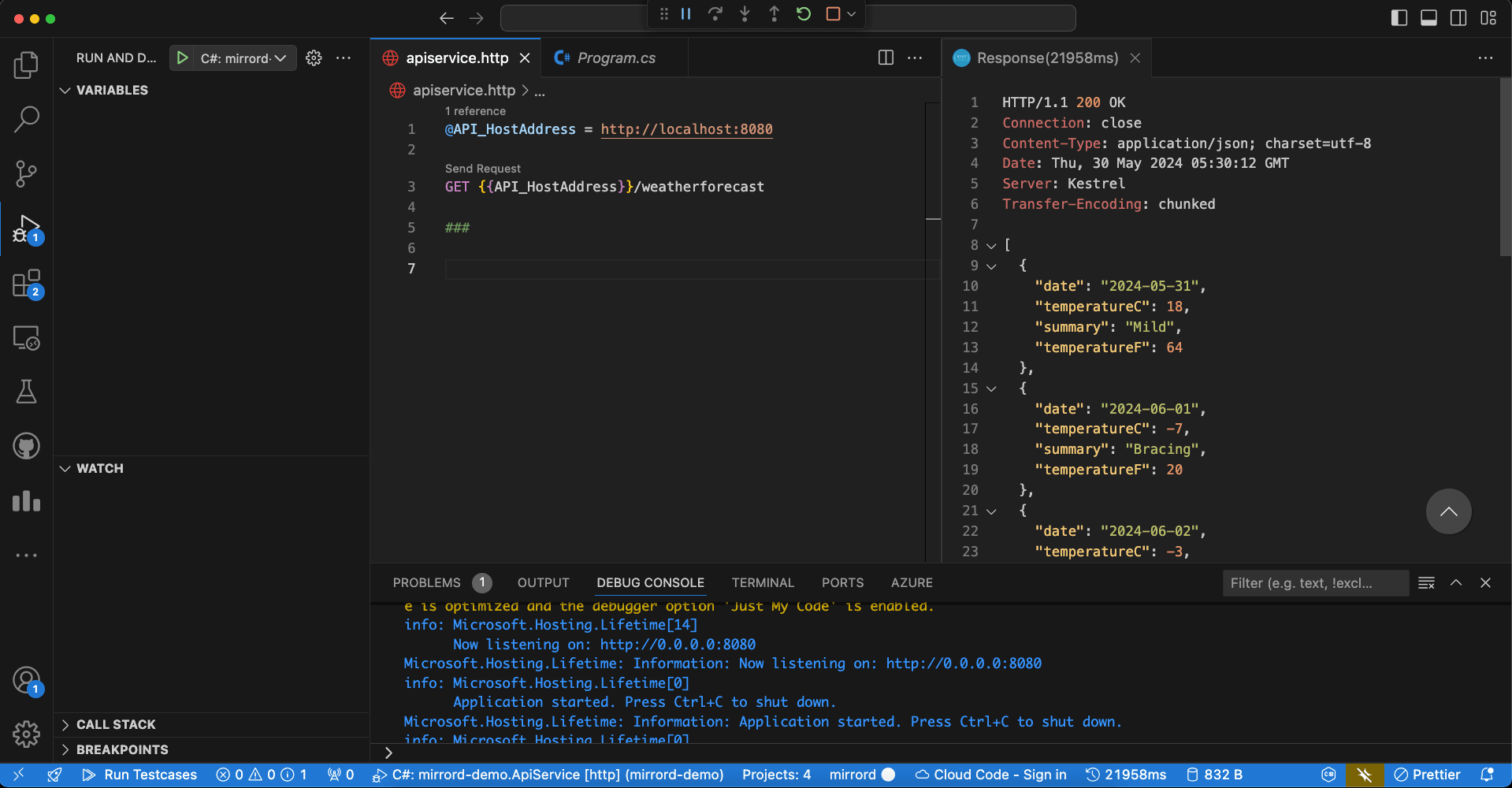
Task: Open the Testing beaker icon
Action: pyautogui.click(x=26, y=392)
